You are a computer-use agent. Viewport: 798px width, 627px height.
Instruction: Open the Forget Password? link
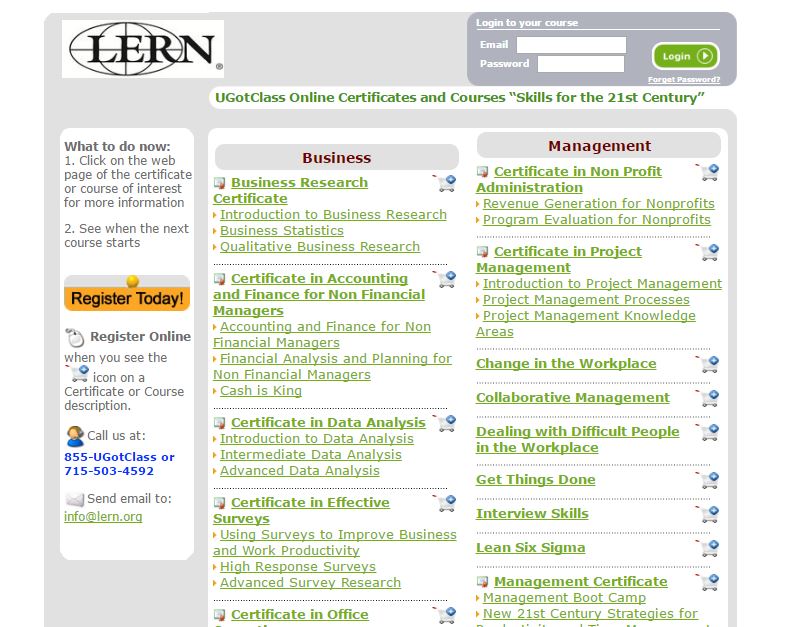683,80
